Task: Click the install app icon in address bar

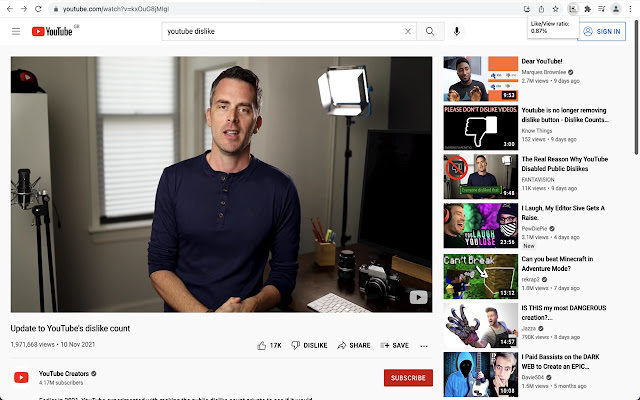Action: [527, 9]
